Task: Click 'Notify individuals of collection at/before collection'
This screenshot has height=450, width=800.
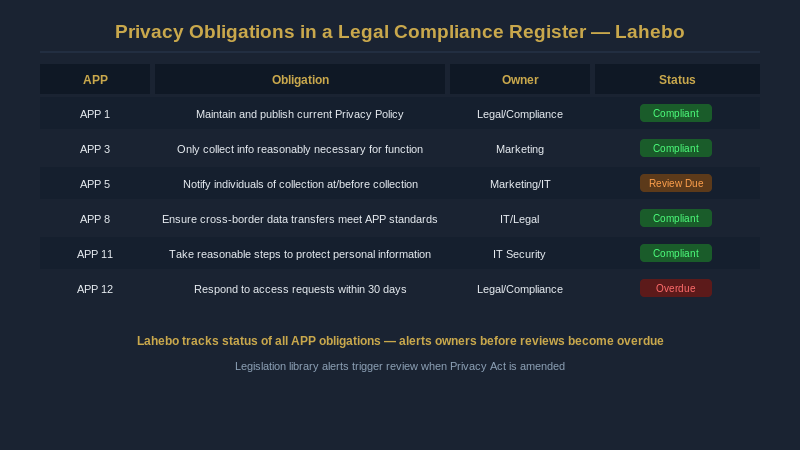Action: tap(300, 184)
